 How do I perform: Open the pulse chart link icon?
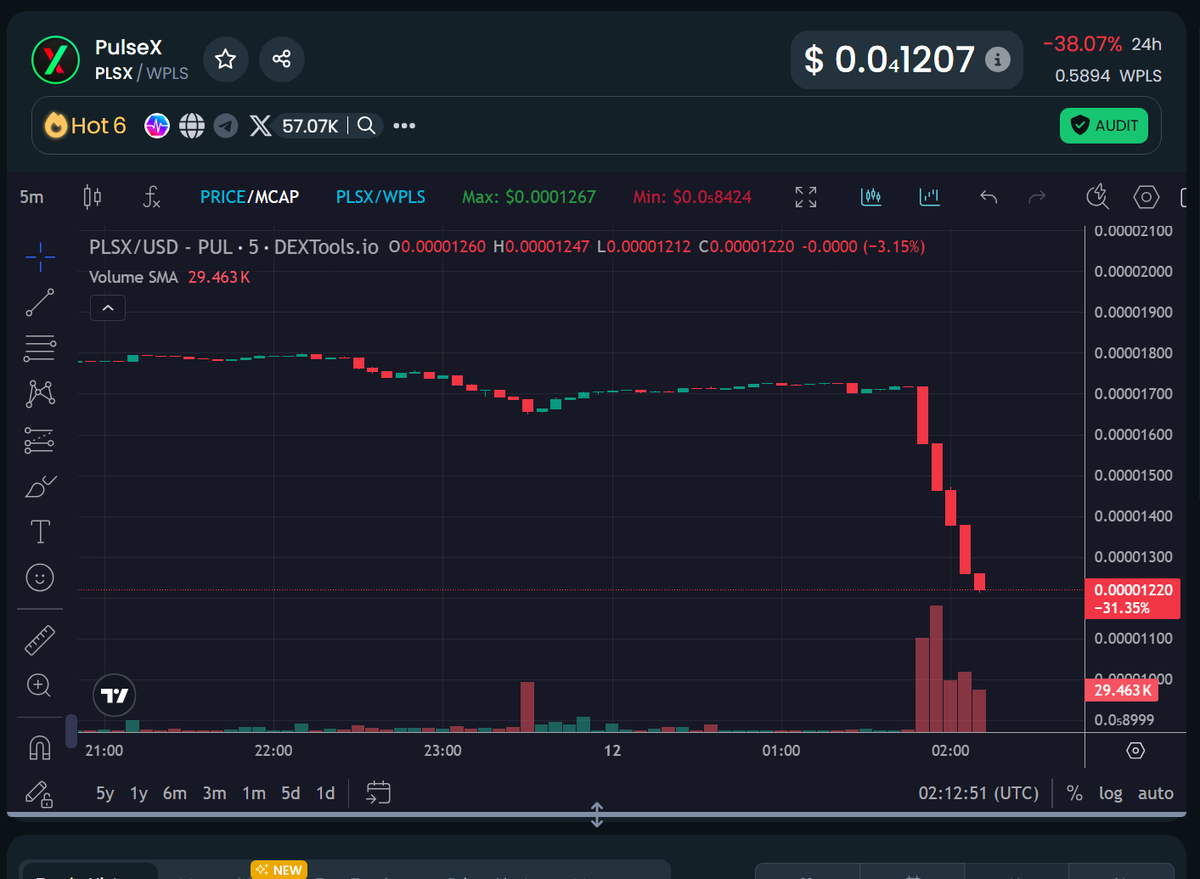(x=157, y=125)
